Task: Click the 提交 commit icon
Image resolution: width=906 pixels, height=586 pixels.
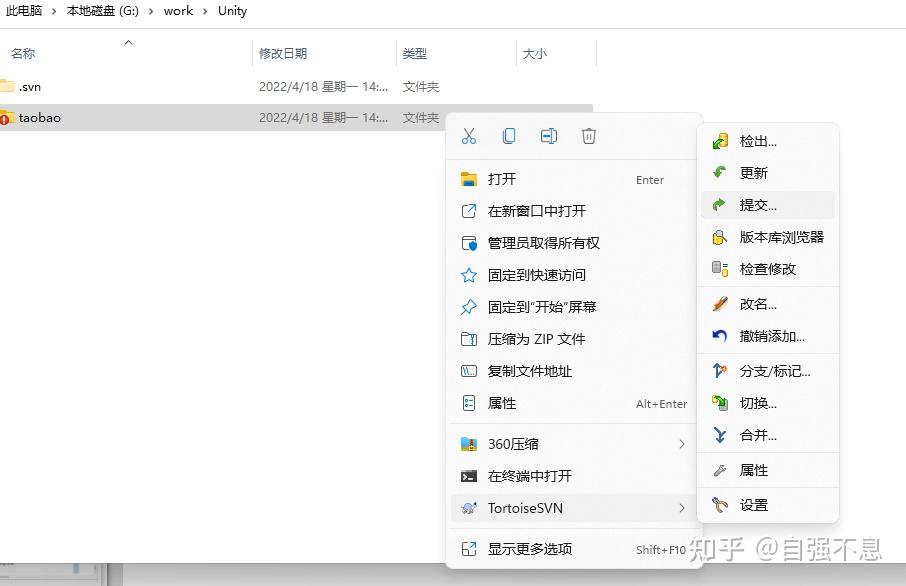Action: coord(722,204)
